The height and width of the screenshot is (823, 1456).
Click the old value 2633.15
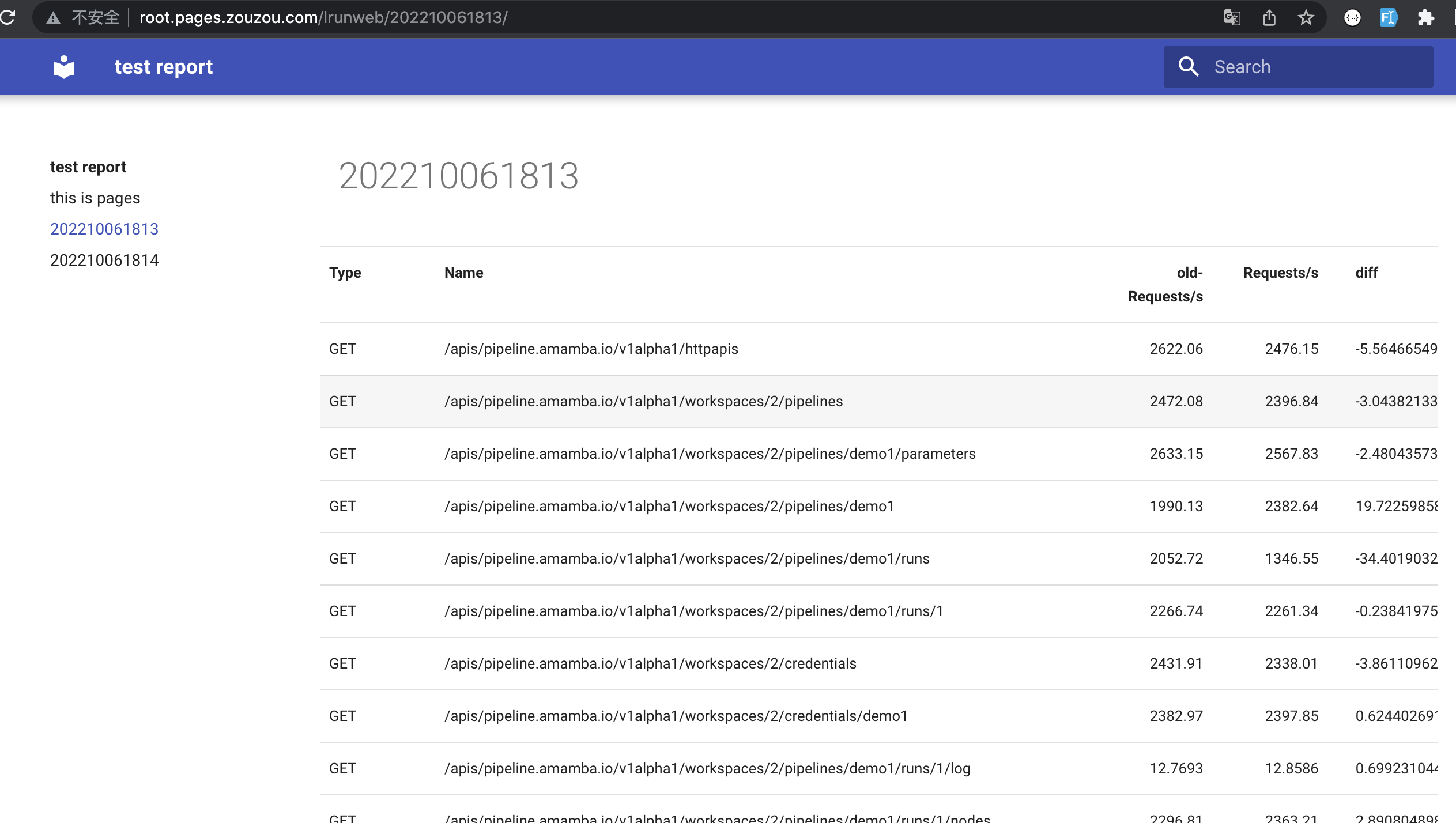click(1176, 454)
